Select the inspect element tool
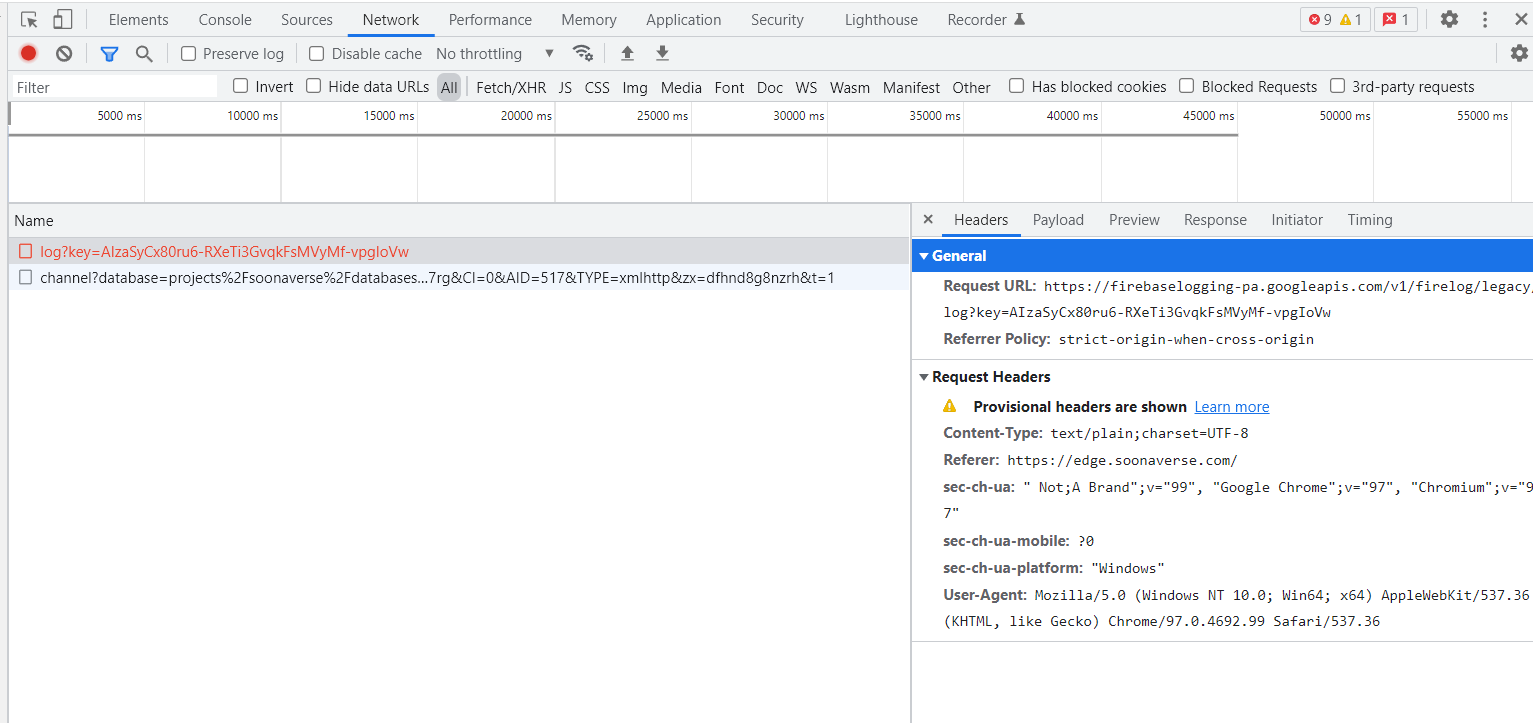 point(27,19)
